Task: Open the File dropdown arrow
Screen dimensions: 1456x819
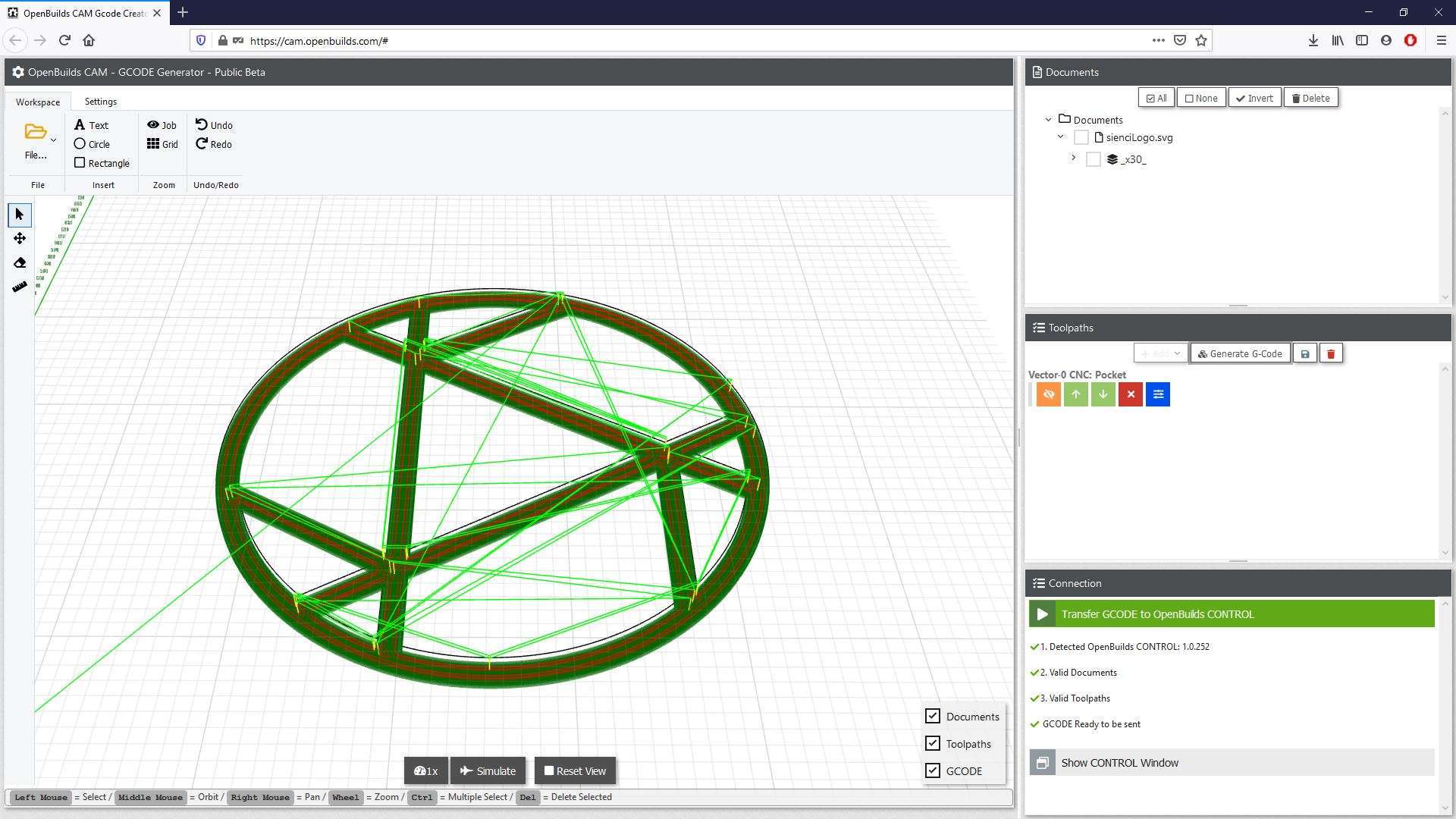Action: pos(53,140)
